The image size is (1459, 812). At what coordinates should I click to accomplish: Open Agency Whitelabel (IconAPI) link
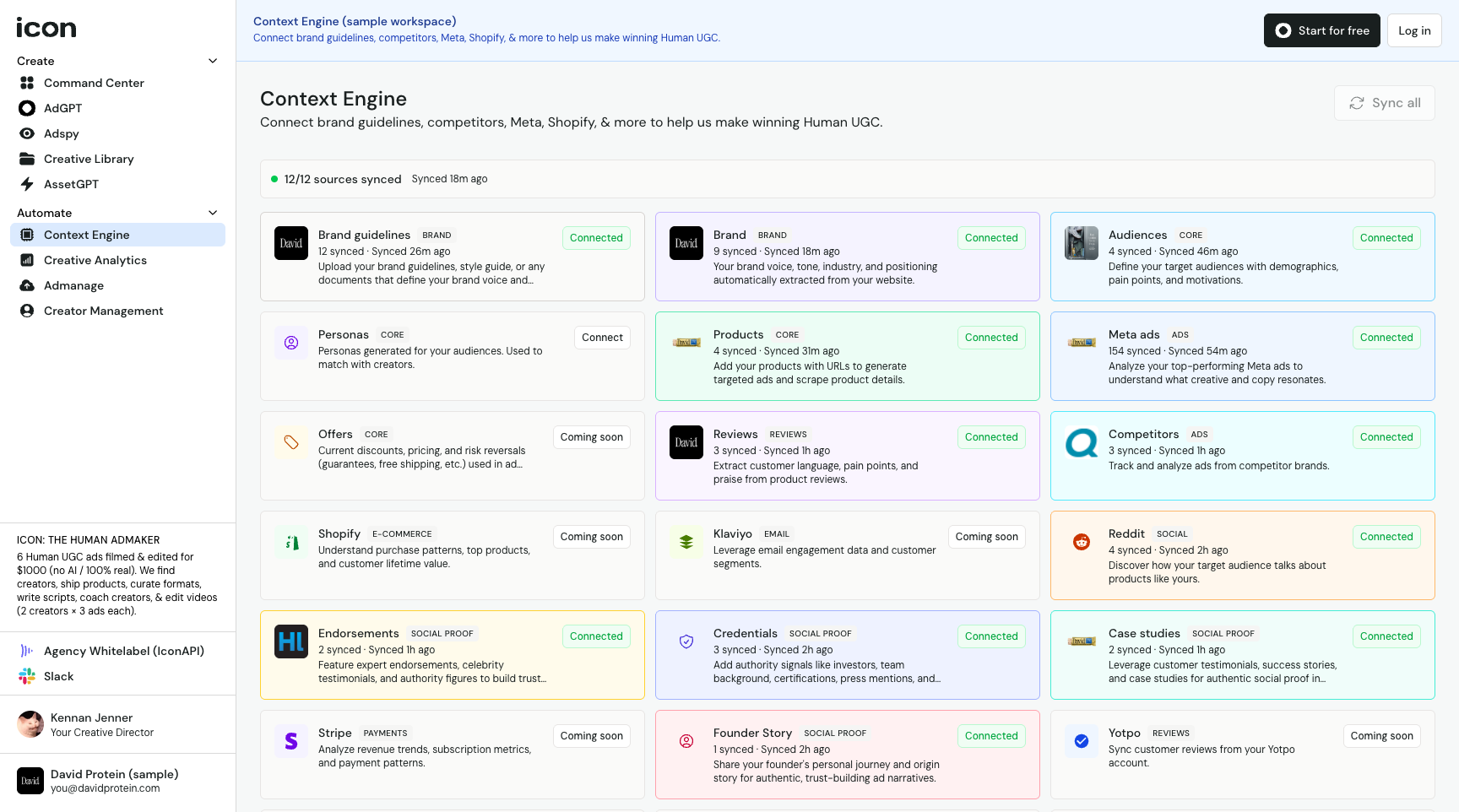tap(117, 651)
